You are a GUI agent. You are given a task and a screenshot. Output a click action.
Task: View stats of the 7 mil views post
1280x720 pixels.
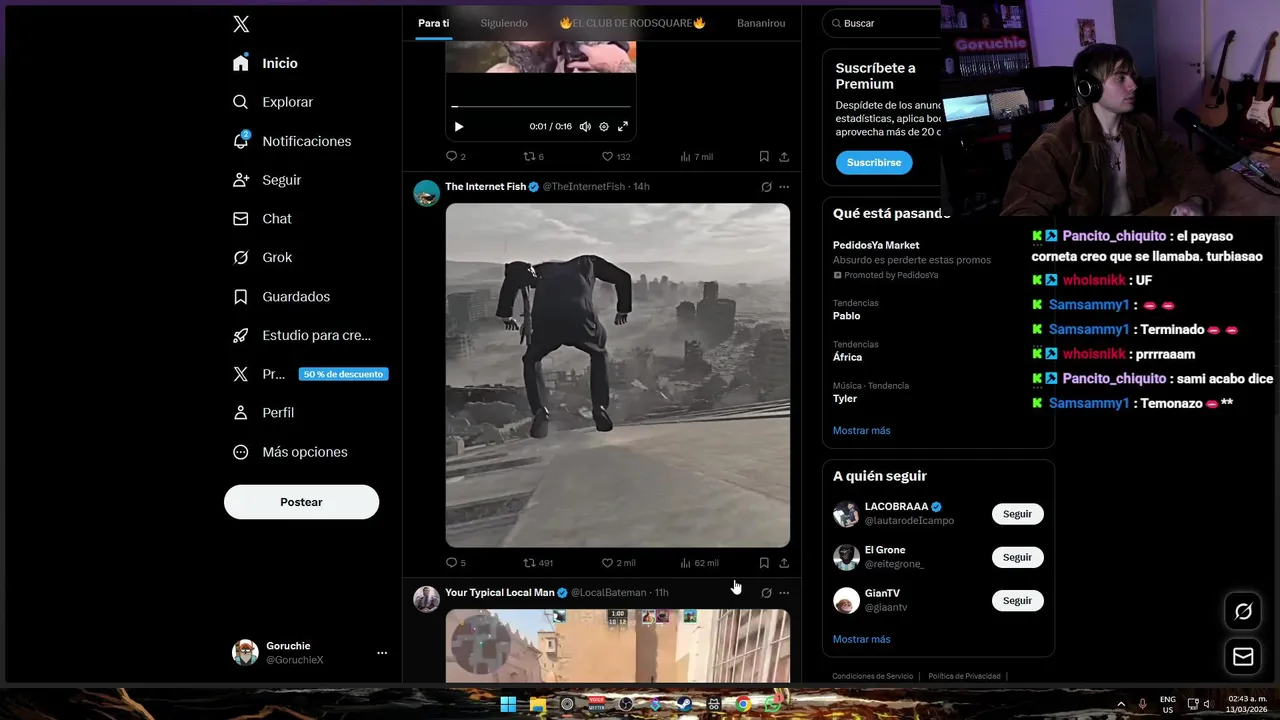696,157
